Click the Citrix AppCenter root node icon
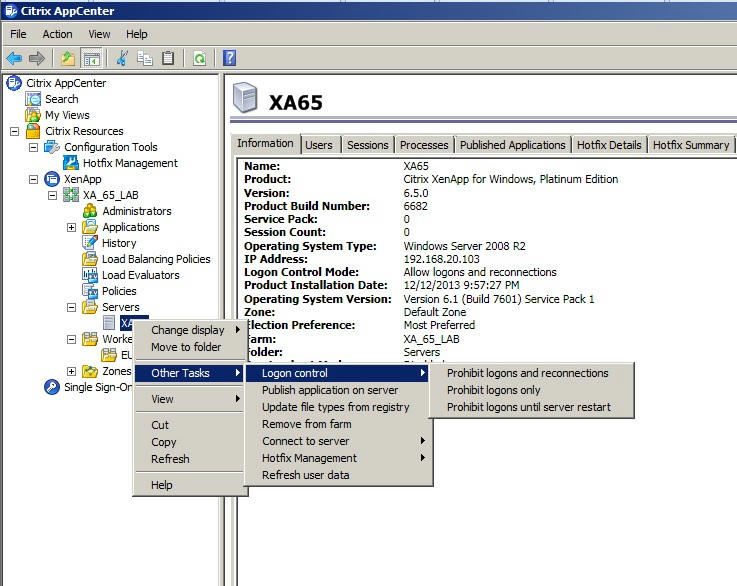Viewport: 737px width, 586px height. (14, 83)
